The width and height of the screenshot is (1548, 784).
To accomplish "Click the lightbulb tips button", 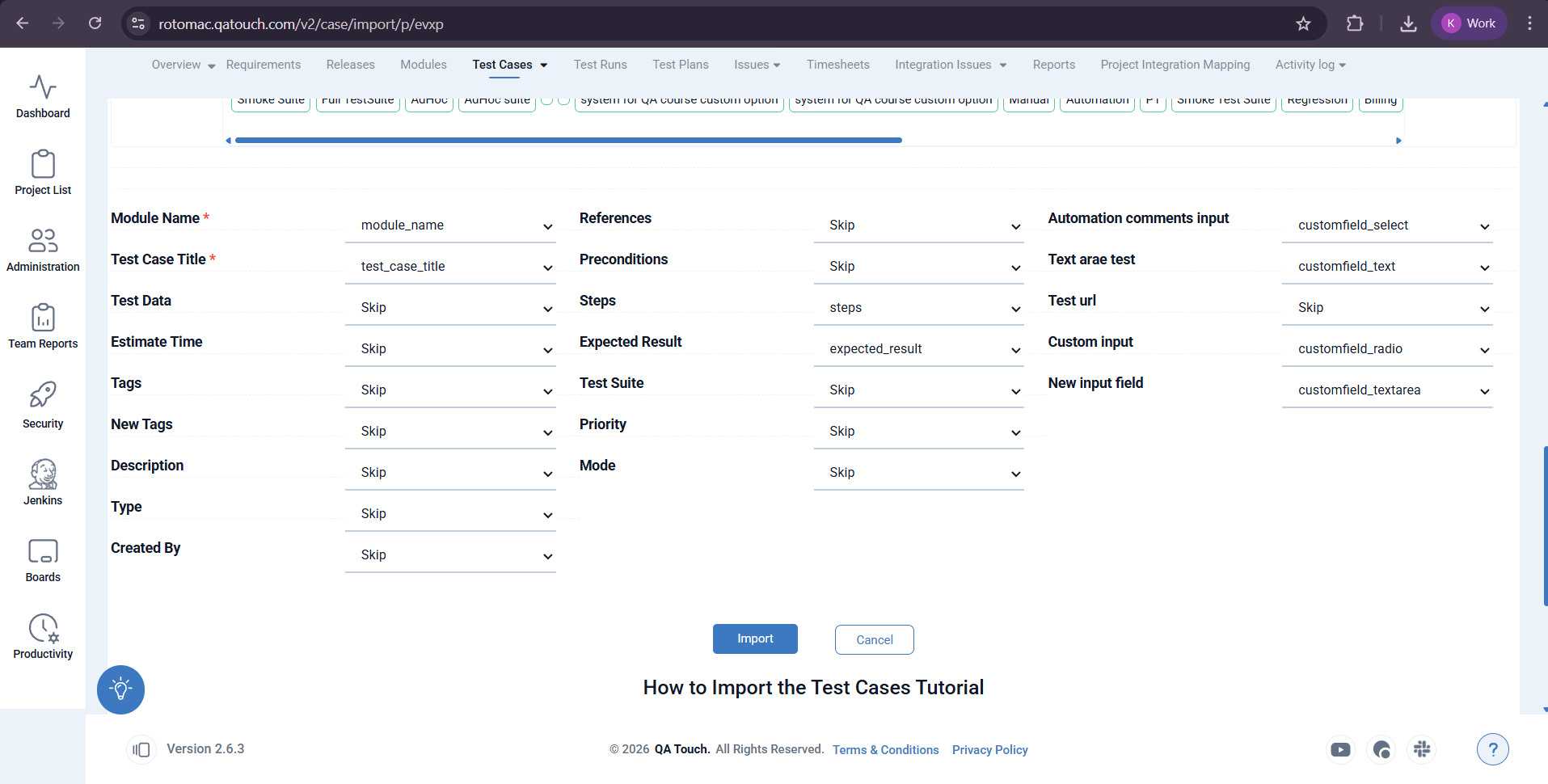I will [120, 689].
